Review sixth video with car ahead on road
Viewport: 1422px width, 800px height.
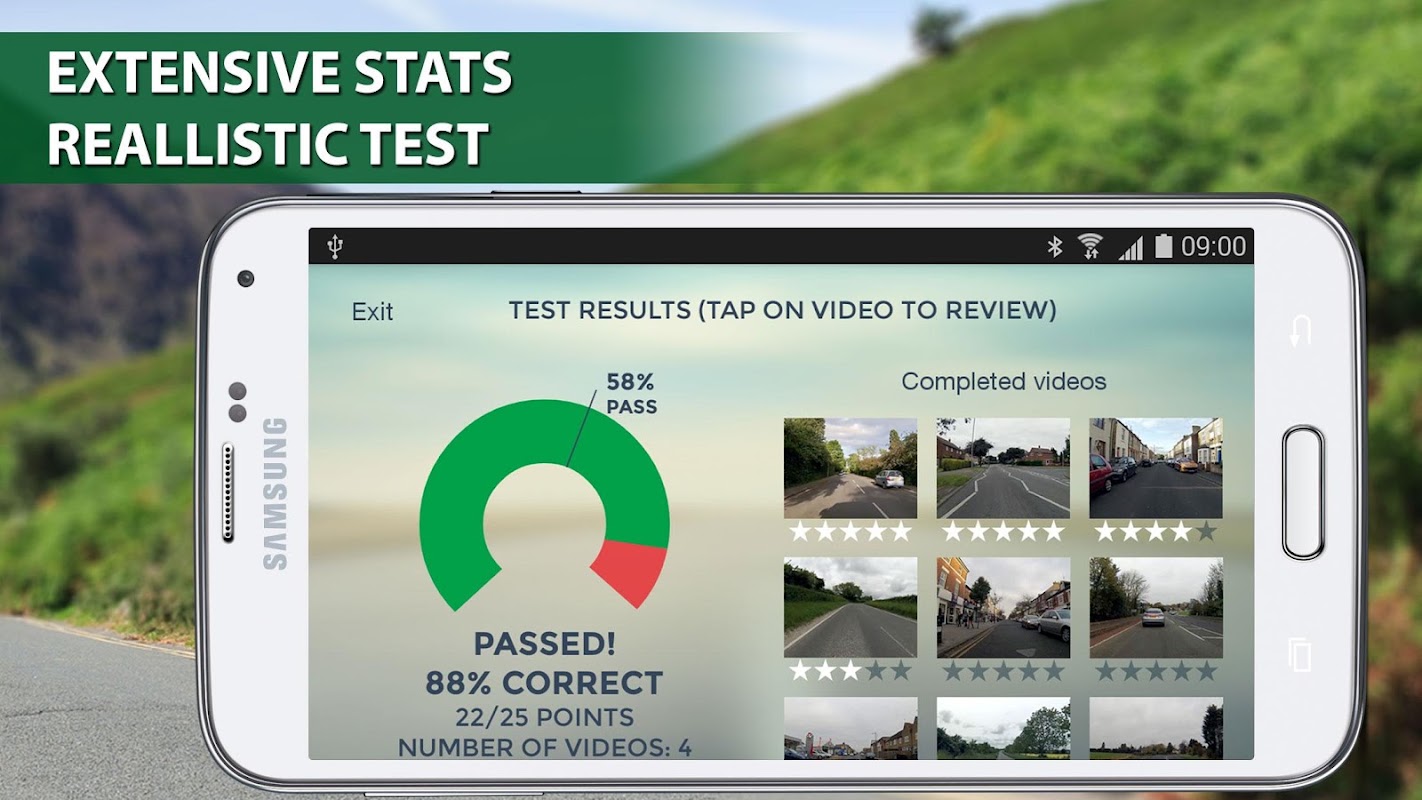coord(1156,608)
